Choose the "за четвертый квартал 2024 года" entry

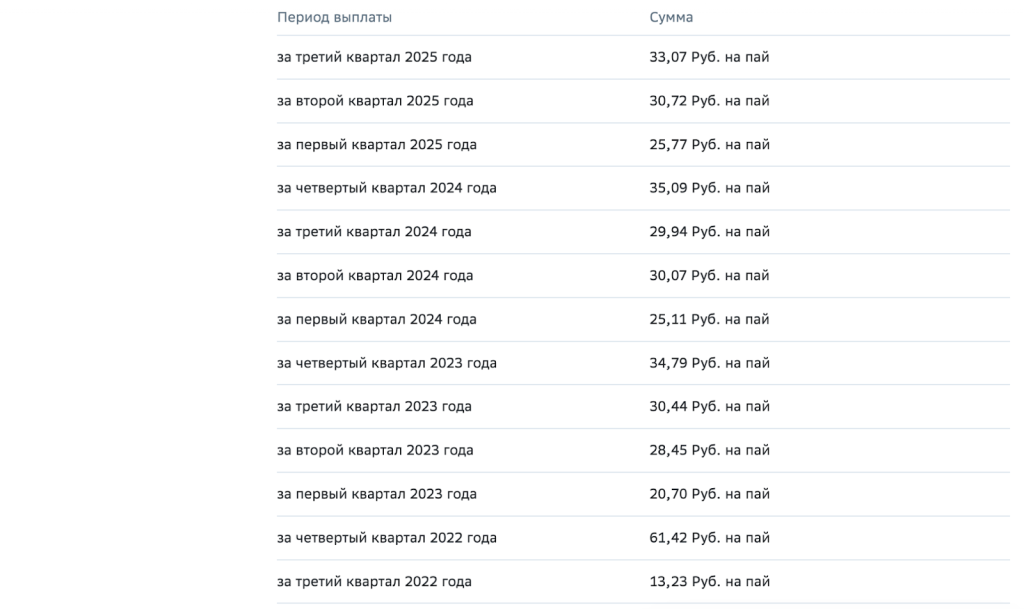tap(386, 188)
